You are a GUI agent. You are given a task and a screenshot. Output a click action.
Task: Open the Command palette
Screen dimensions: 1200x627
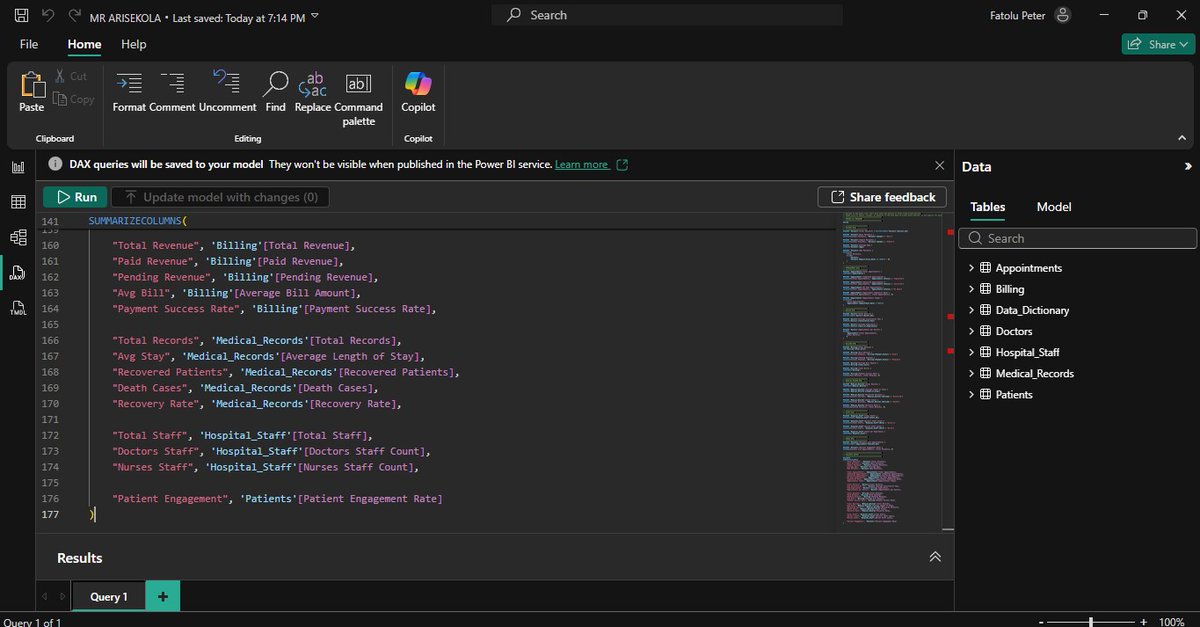pyautogui.click(x=358, y=99)
